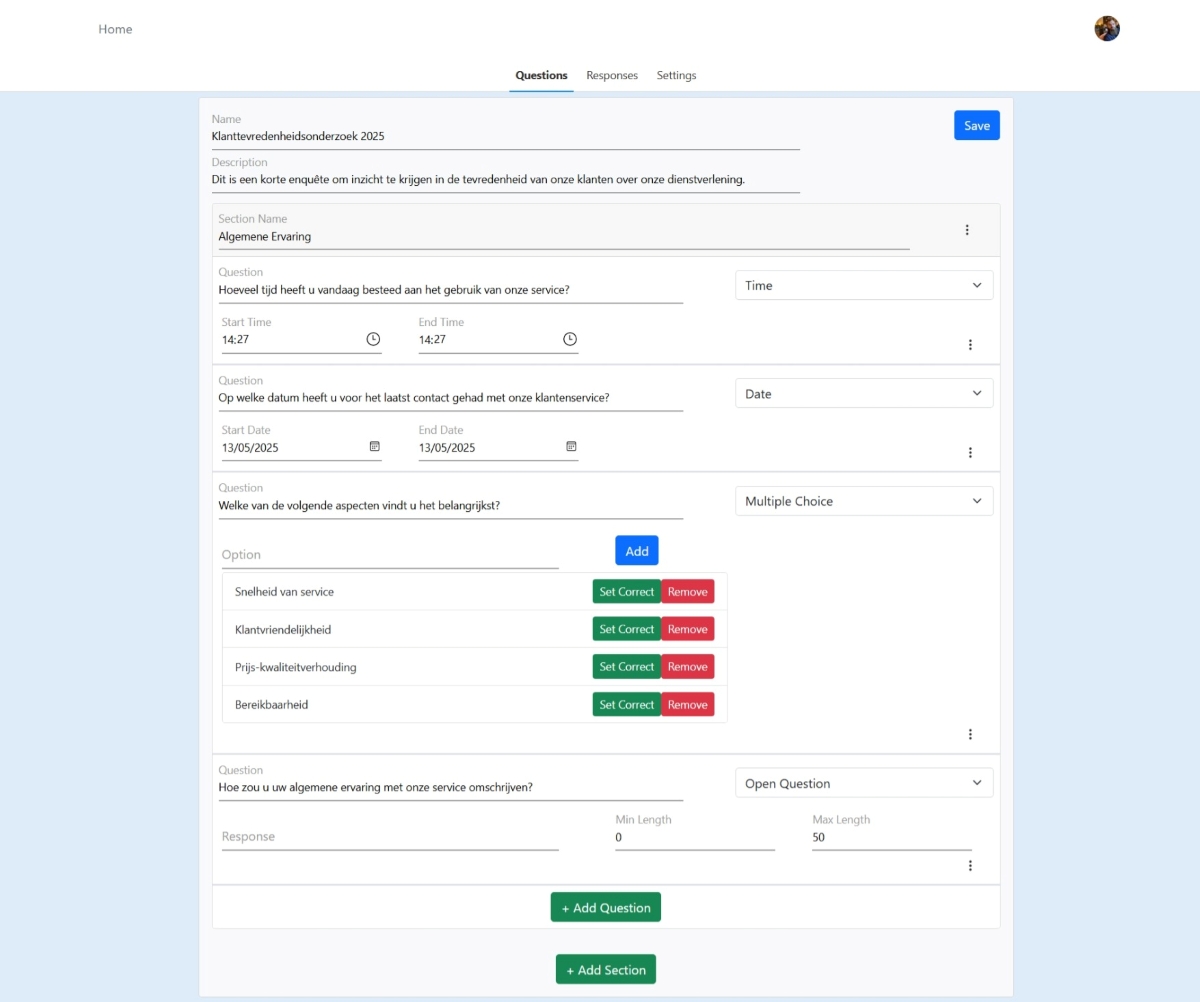Click the user profile avatar

(x=1107, y=29)
